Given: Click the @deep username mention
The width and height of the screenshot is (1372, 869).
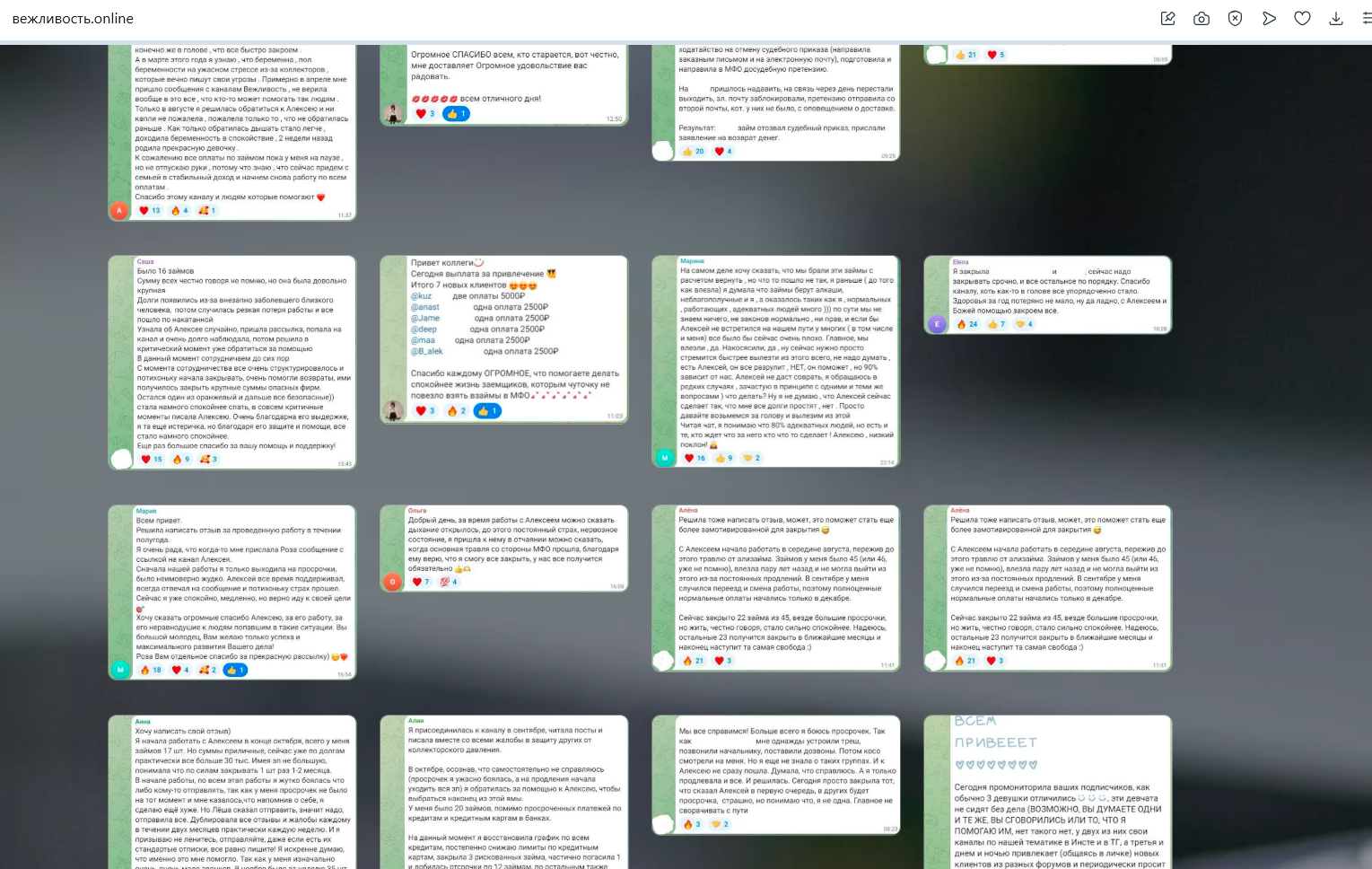Looking at the screenshot, I should (424, 329).
